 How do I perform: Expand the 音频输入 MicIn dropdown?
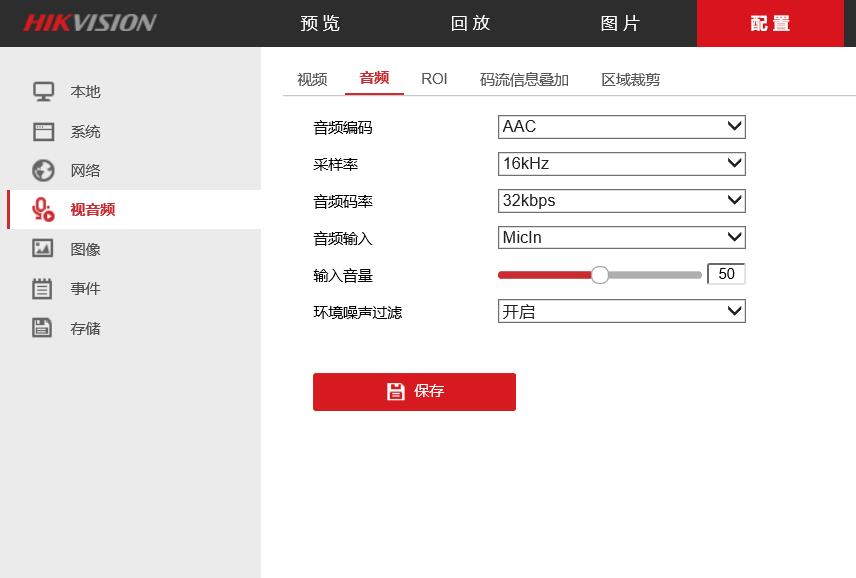[621, 238]
